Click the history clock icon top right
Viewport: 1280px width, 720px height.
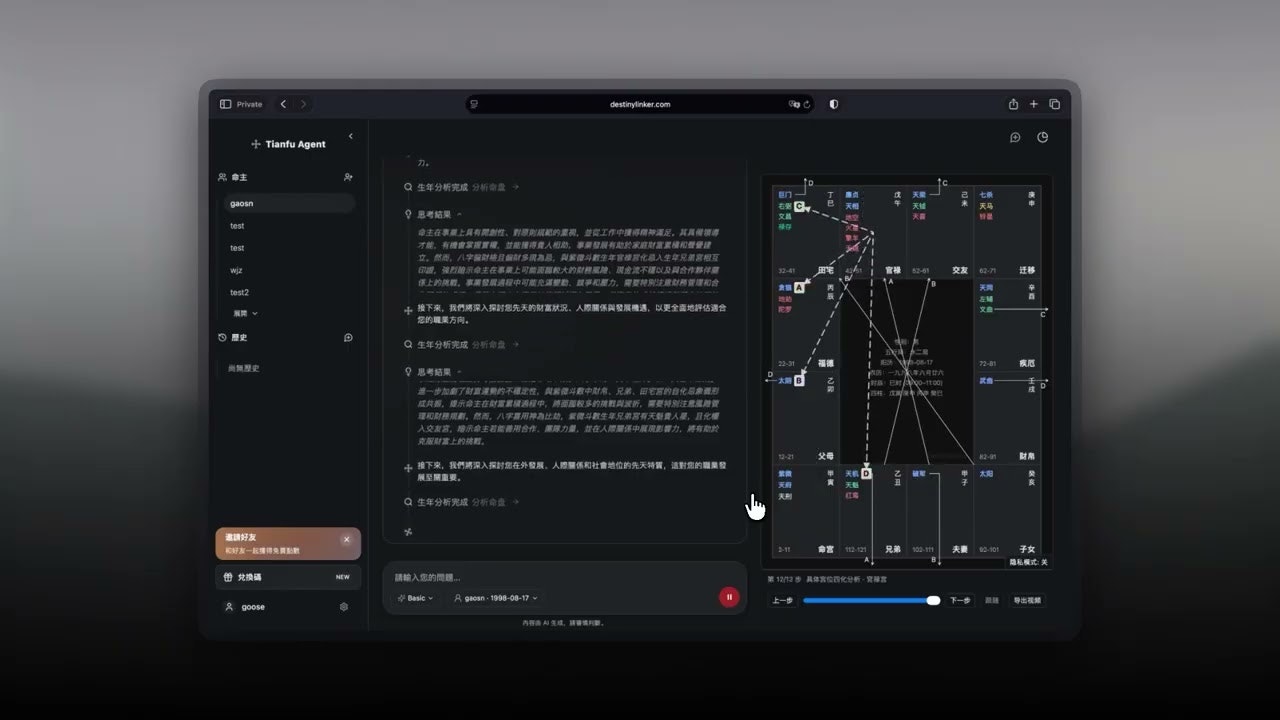(1042, 138)
